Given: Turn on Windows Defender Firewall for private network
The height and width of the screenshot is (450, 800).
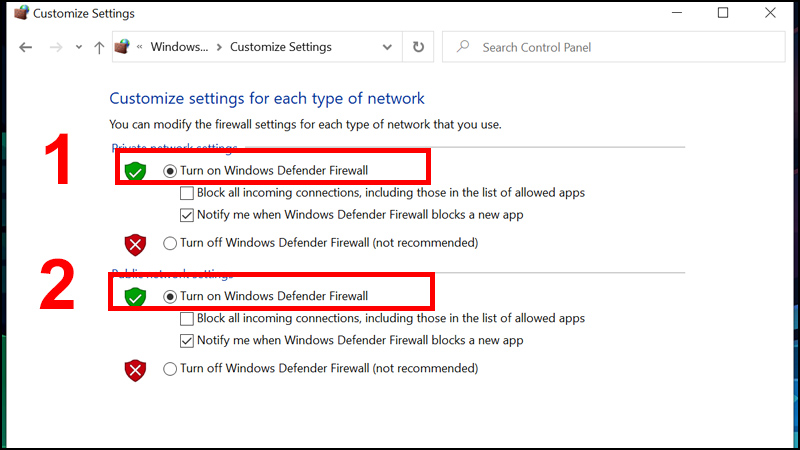Looking at the screenshot, I should point(170,171).
